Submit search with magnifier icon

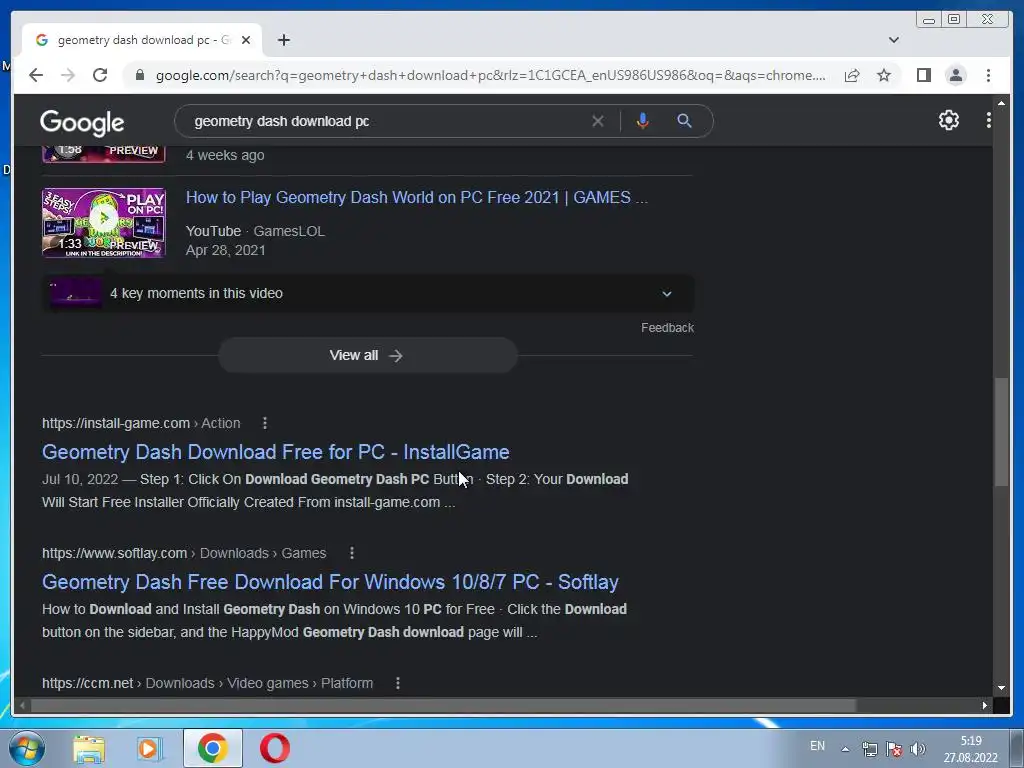pyautogui.click(x=684, y=121)
